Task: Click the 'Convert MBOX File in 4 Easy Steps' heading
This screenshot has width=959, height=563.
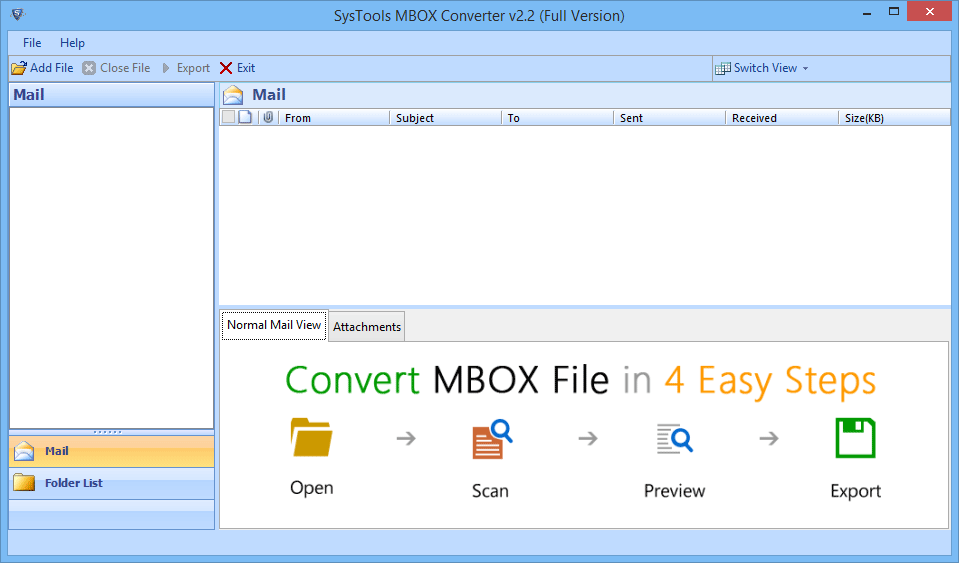Action: tap(580, 380)
